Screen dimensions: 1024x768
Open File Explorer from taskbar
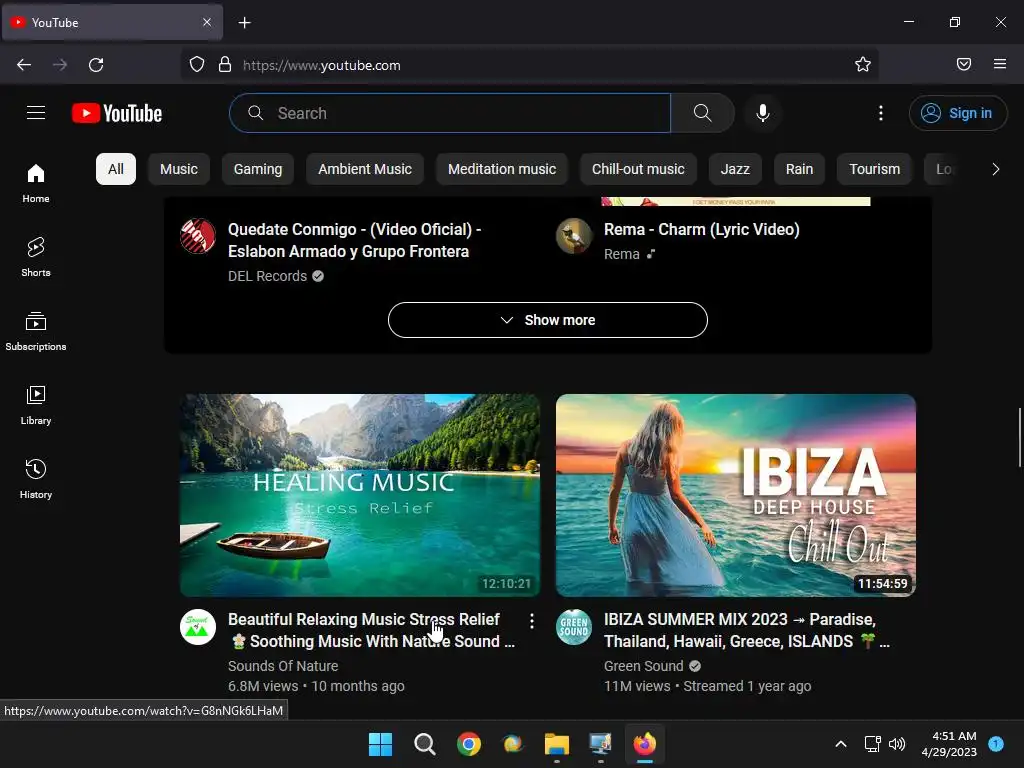(557, 744)
